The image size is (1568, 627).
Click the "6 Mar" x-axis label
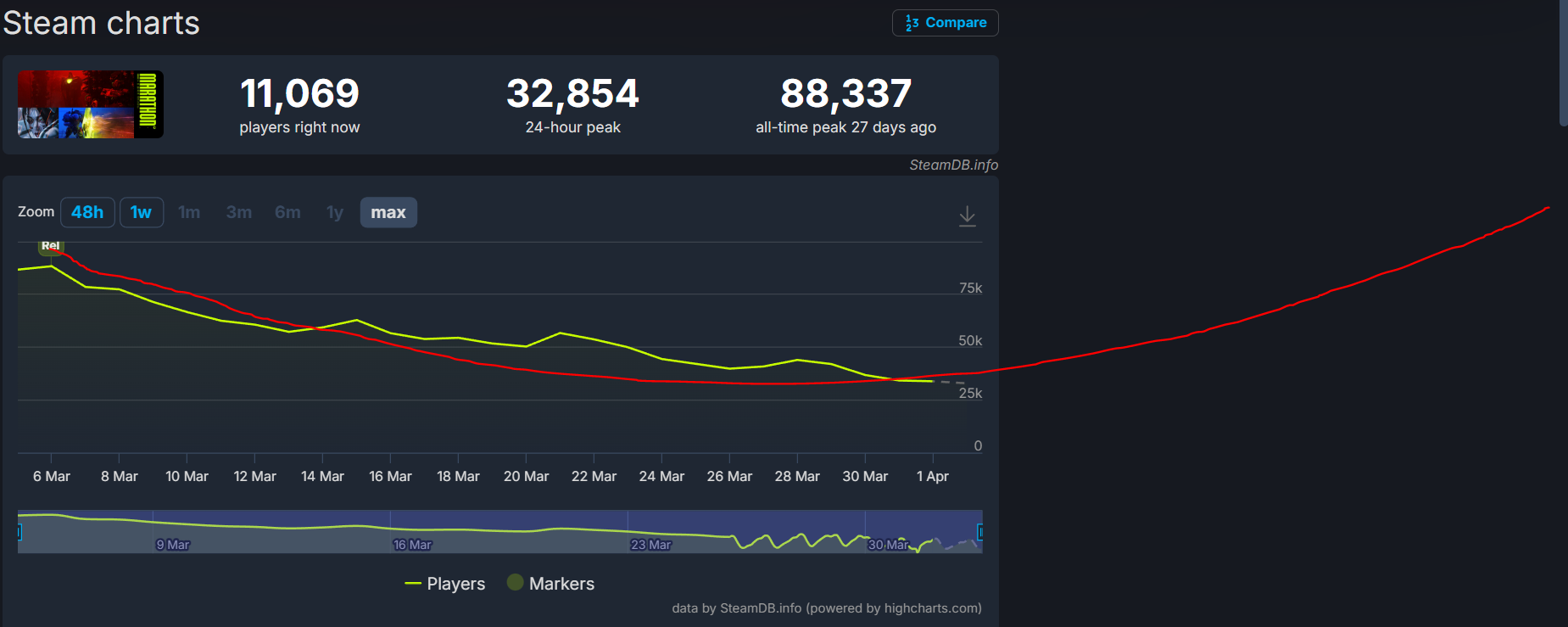pyautogui.click(x=52, y=477)
